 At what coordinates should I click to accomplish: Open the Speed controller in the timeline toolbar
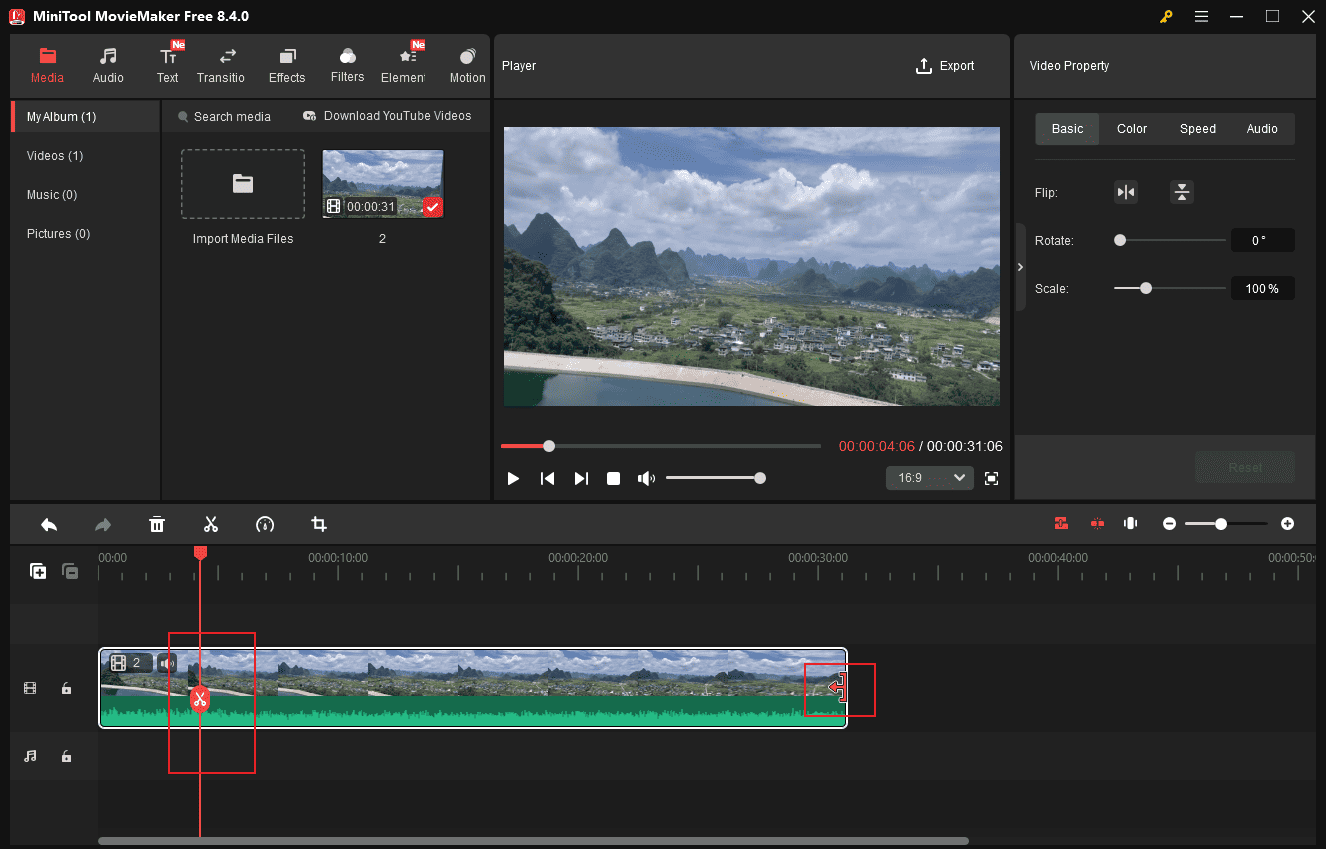coord(265,523)
